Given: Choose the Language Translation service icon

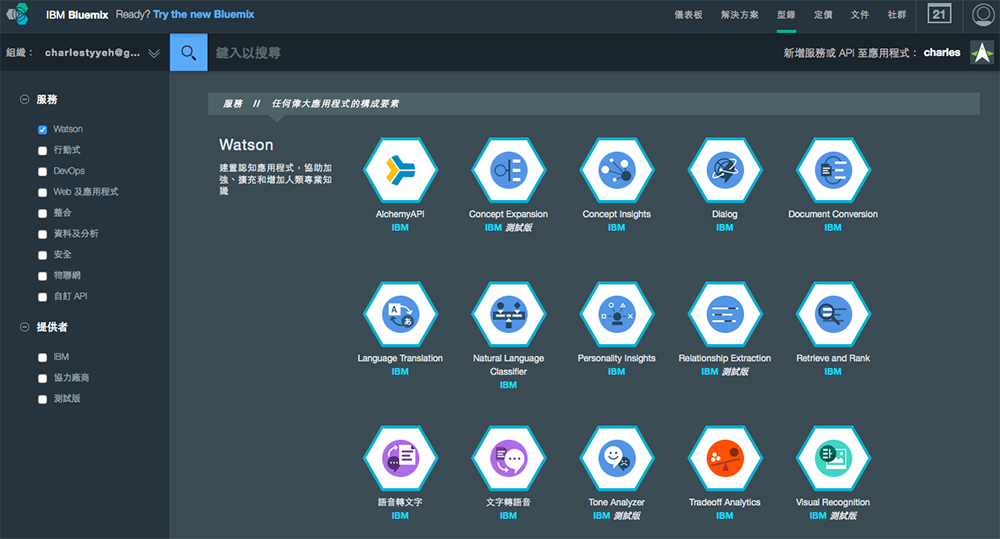Looking at the screenshot, I should coord(400,314).
